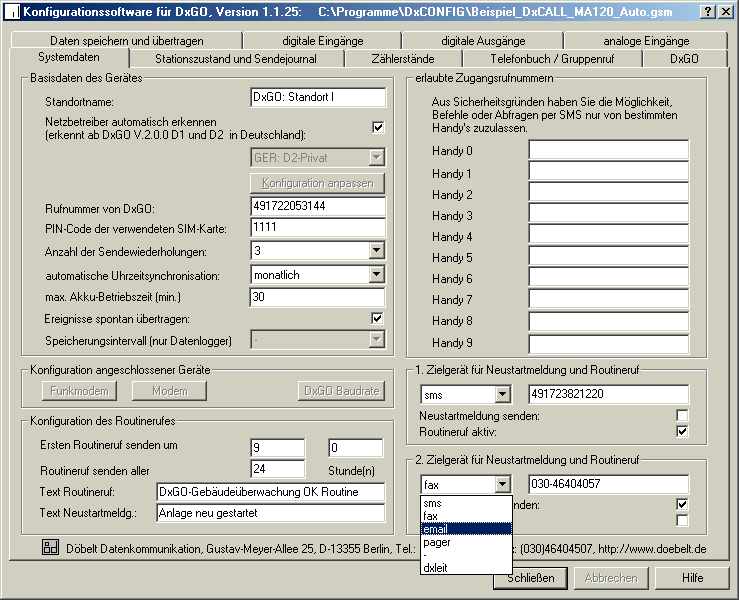Click the Handy 4 number field
This screenshot has height=600, width=739.
point(608,234)
